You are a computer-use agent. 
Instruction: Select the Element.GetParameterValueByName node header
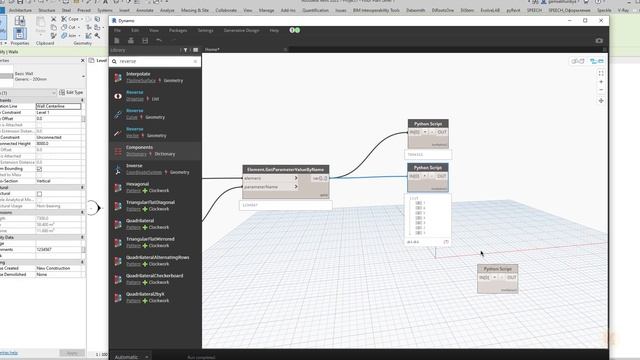click(286, 169)
